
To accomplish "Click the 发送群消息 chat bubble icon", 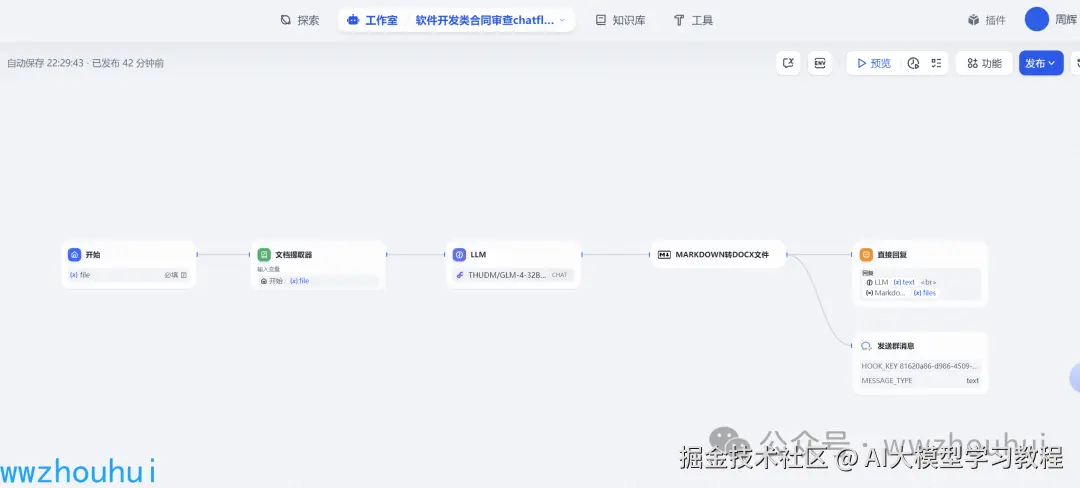I will (866, 346).
